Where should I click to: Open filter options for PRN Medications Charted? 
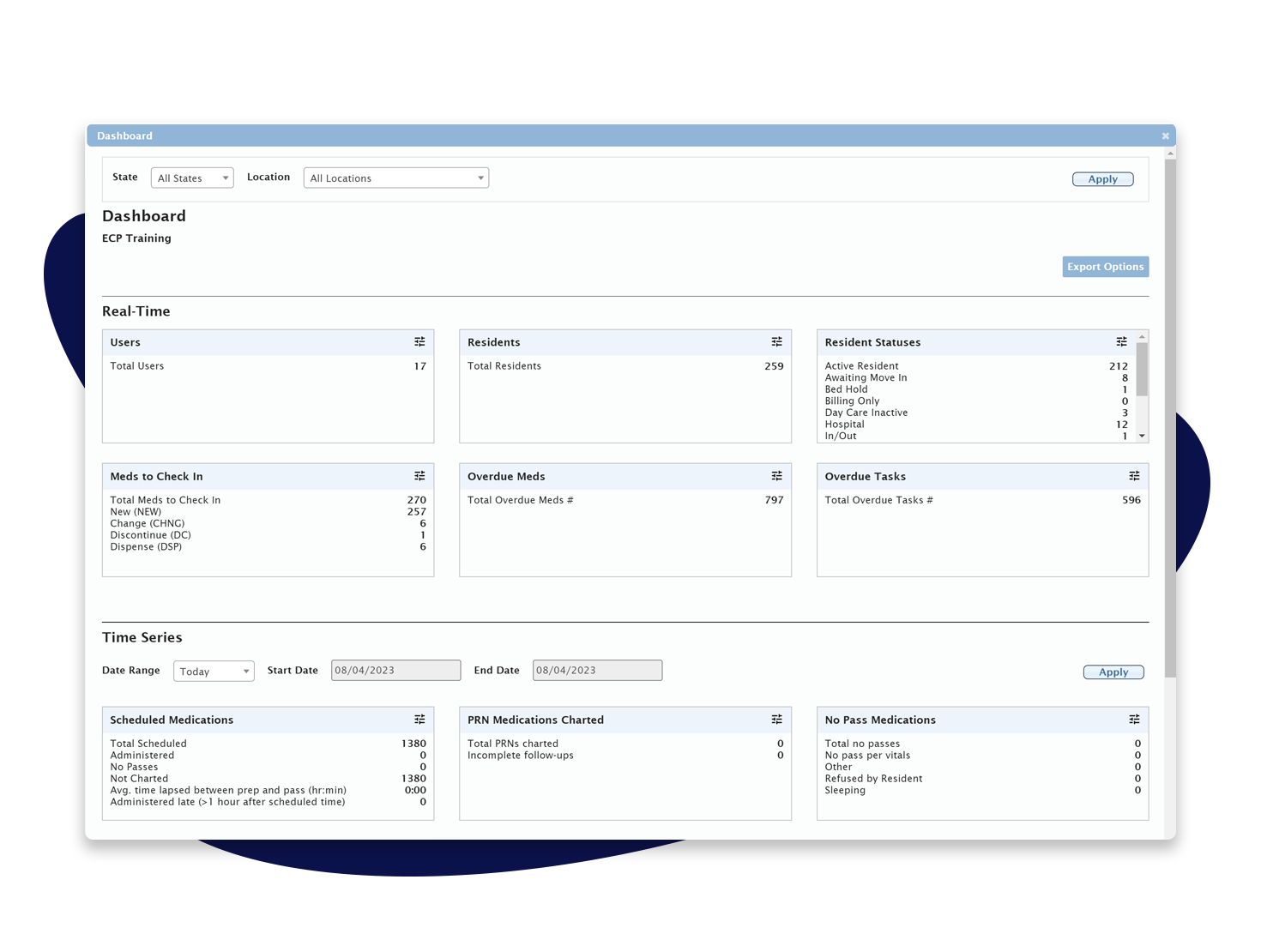(776, 719)
